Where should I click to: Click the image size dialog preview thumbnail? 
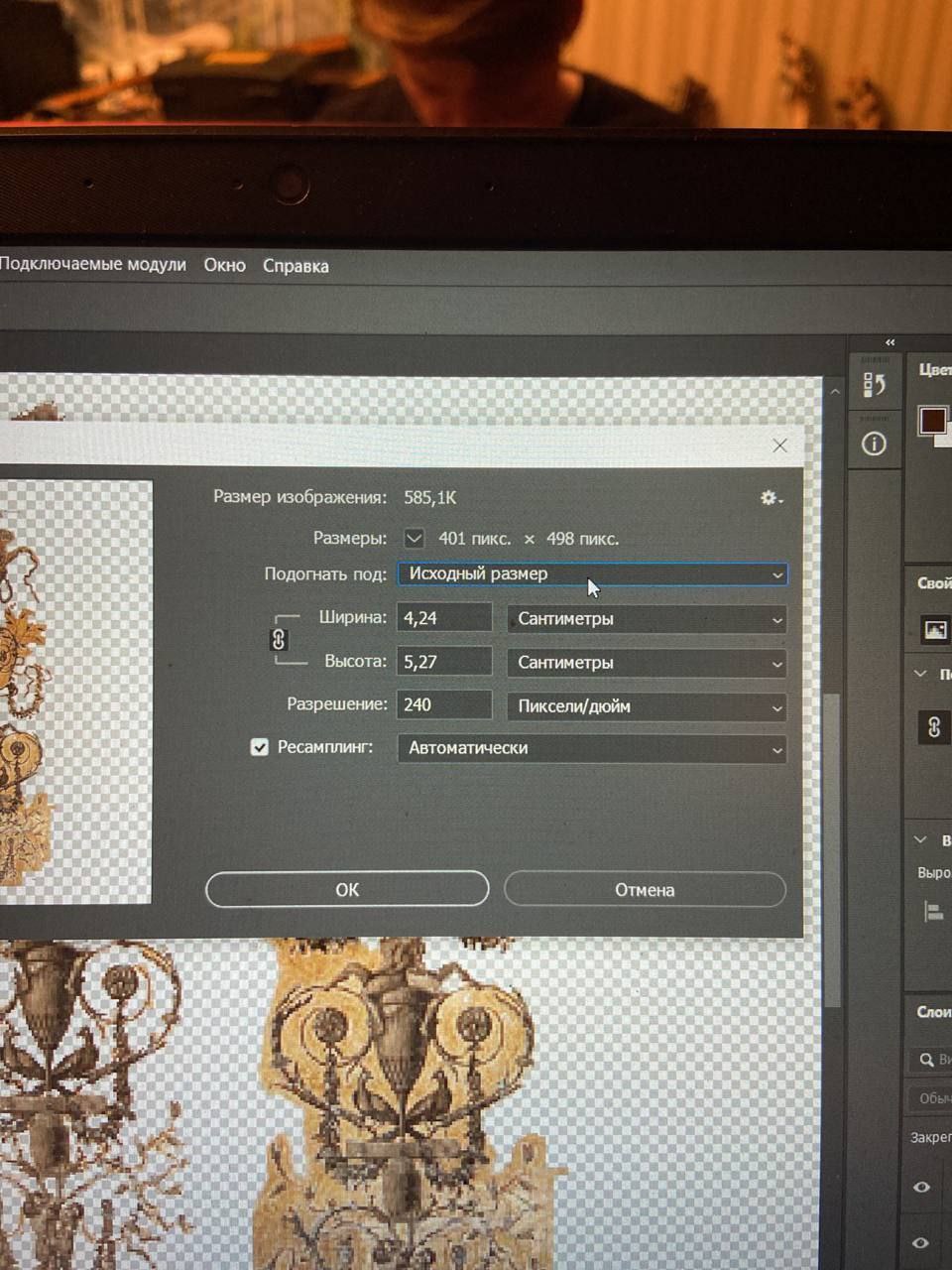coord(75,692)
